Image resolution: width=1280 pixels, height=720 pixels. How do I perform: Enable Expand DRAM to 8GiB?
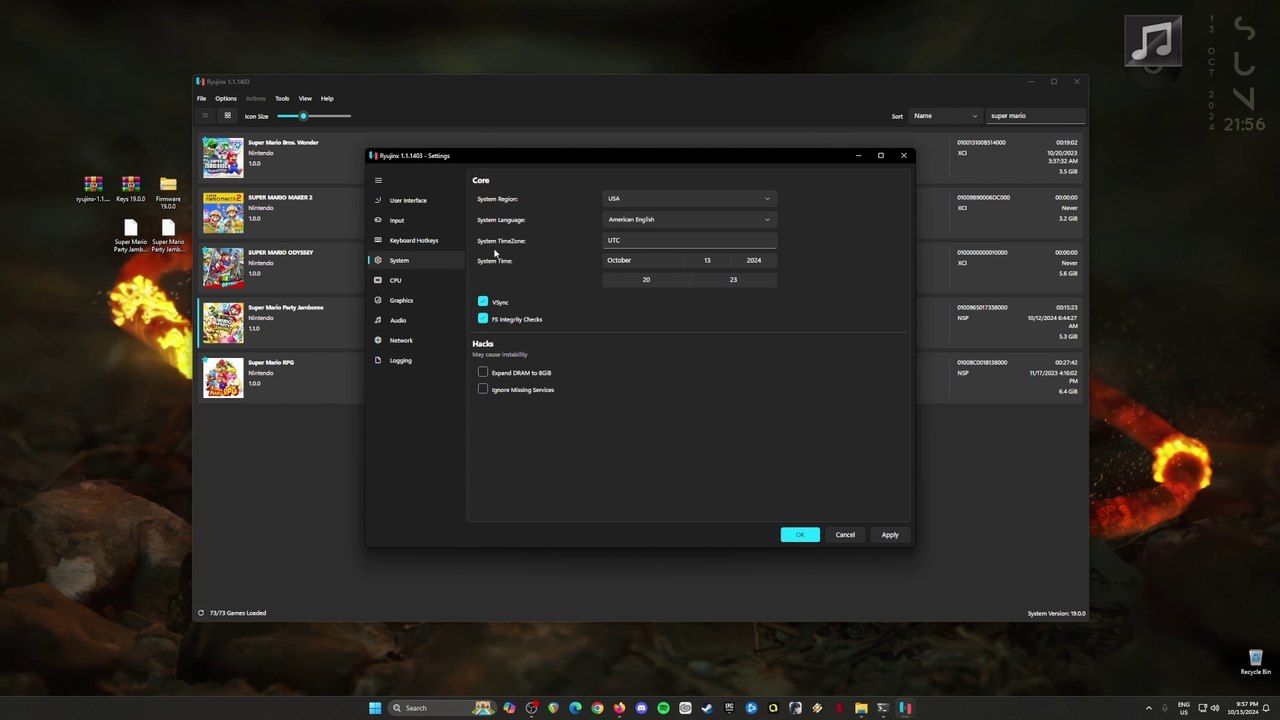[483, 372]
